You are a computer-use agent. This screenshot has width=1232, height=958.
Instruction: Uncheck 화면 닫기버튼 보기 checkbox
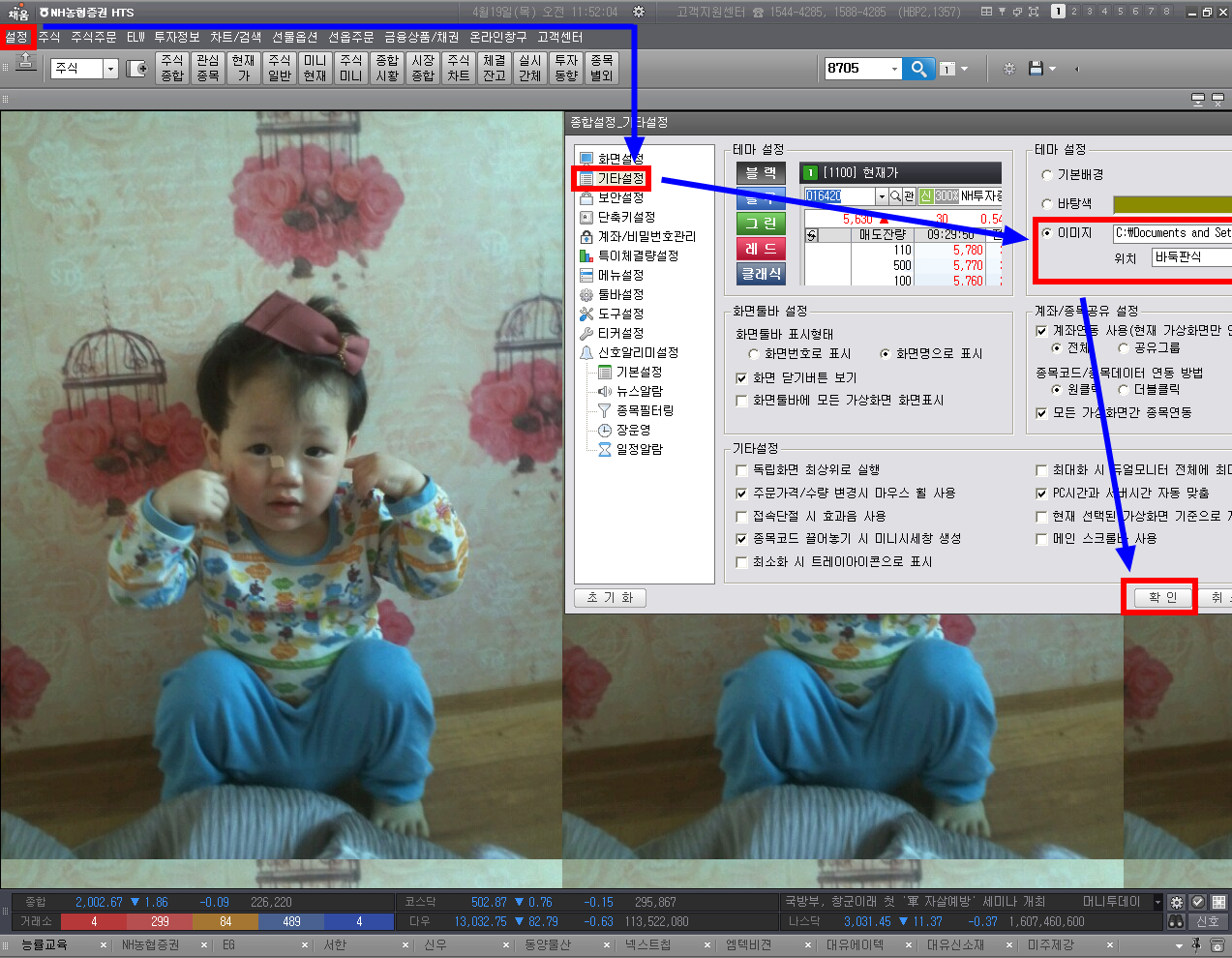[x=742, y=378]
